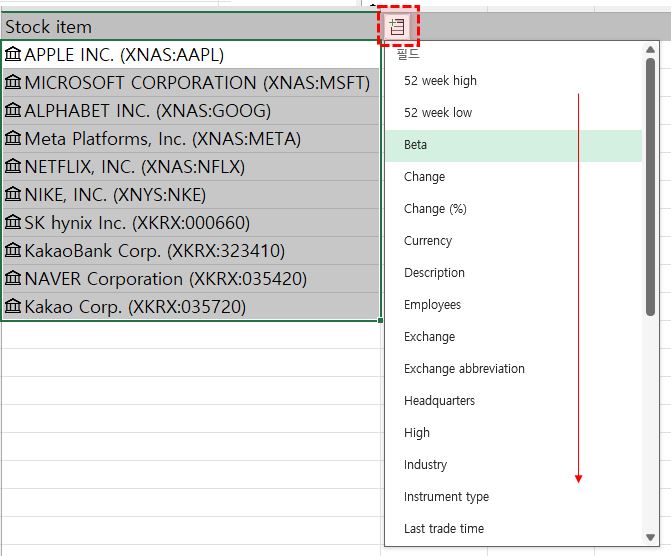
Task: Select the APPLE INC. (XNAS:AAPL) cell
Action: pyautogui.click(x=191, y=54)
